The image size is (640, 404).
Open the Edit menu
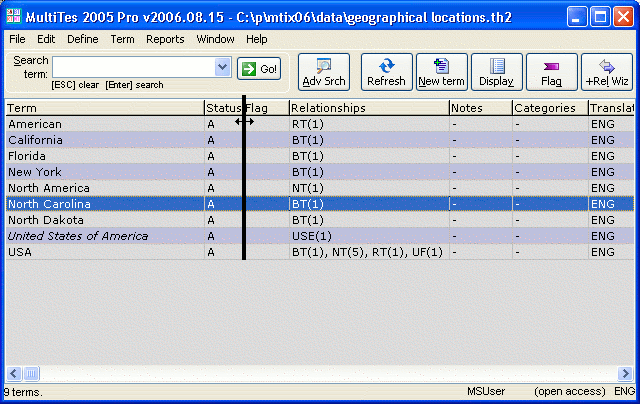(46, 39)
